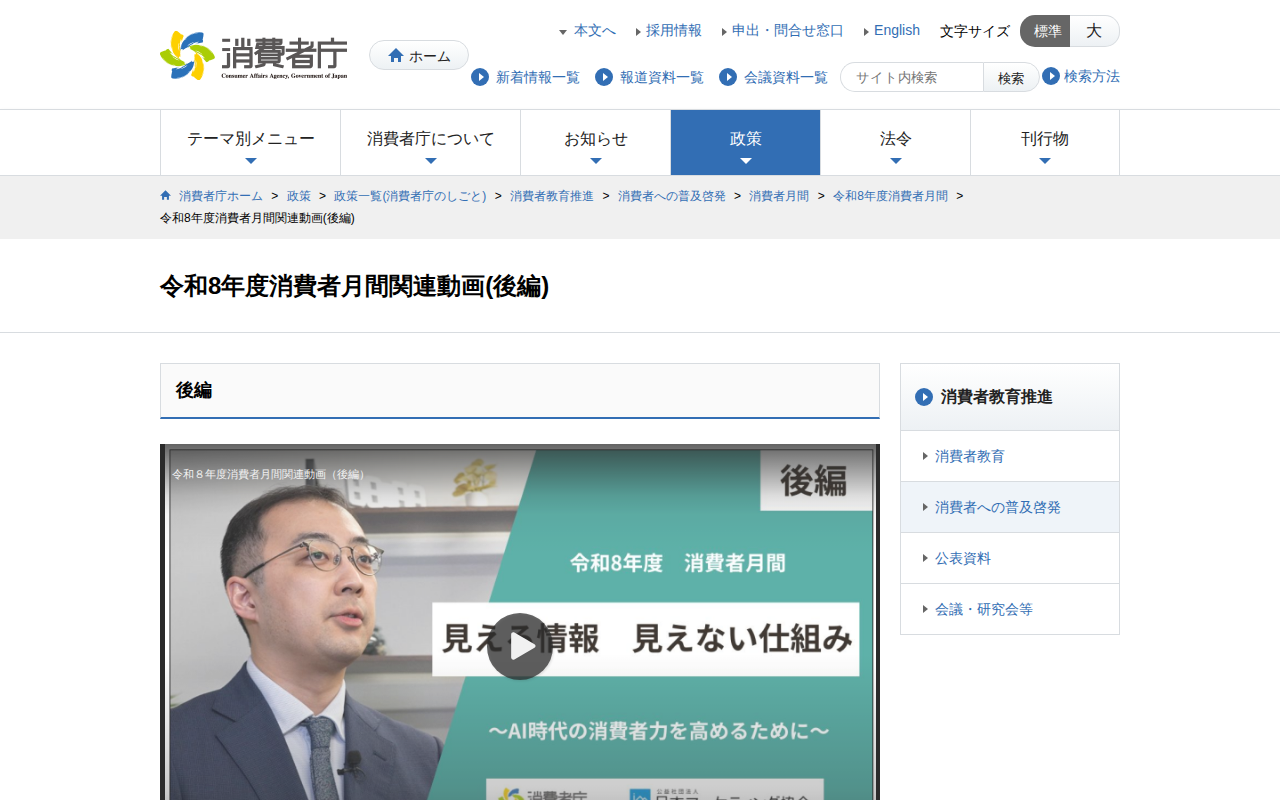Click the Consumer Affairs Agency logo

254,56
